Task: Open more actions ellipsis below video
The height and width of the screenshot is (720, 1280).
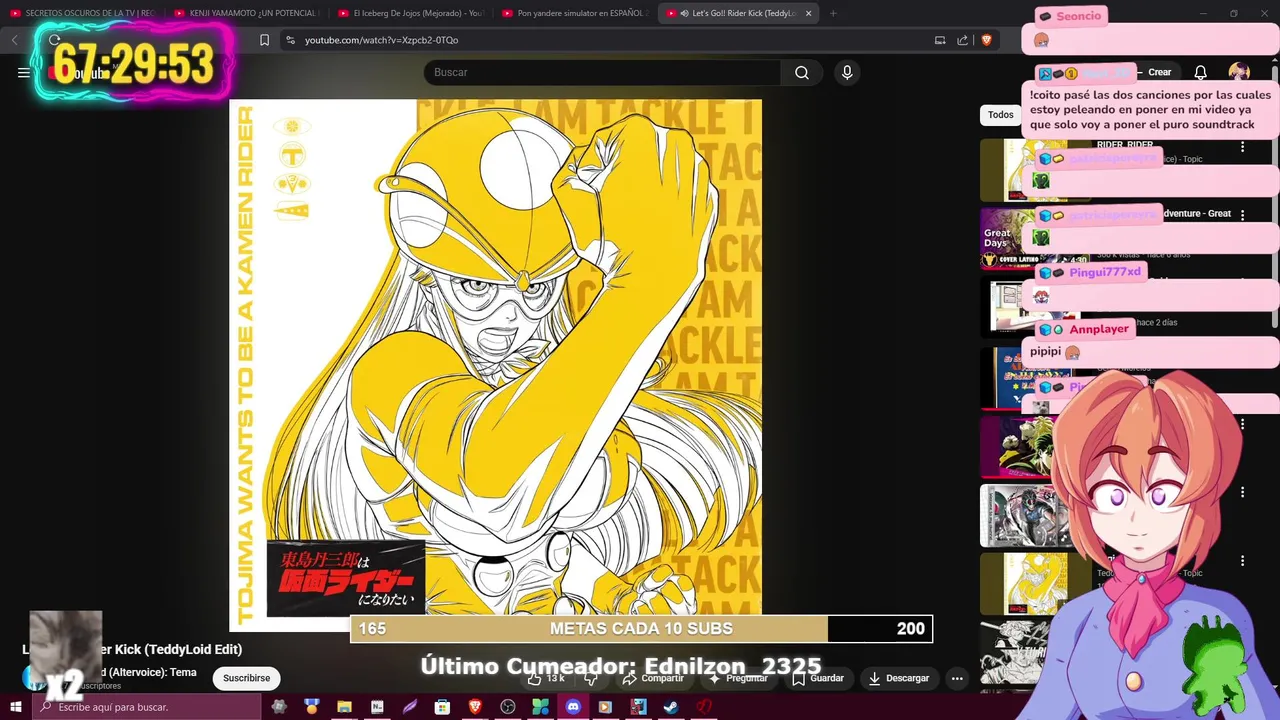Action: pos(957,678)
